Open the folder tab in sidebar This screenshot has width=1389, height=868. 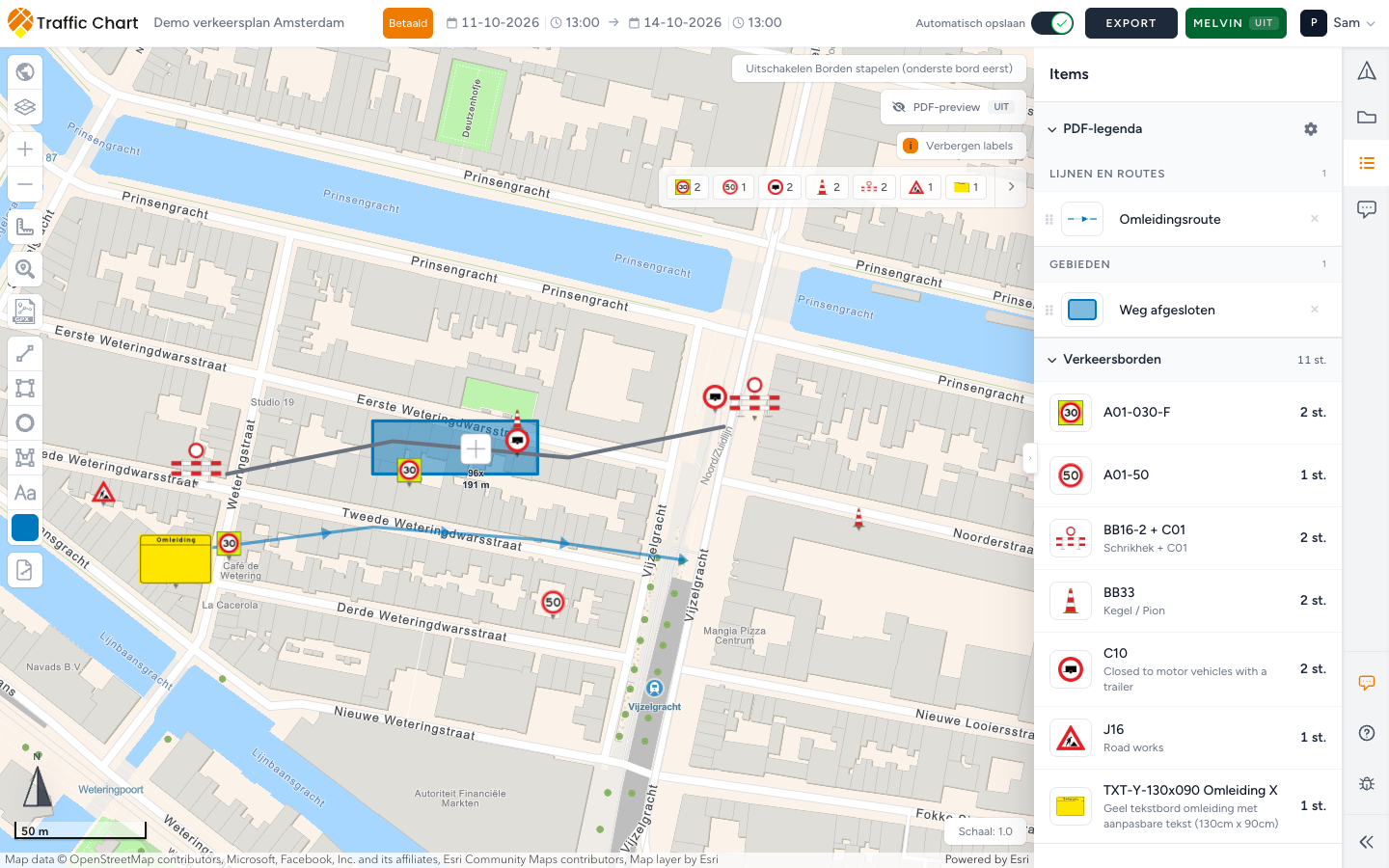click(1367, 117)
